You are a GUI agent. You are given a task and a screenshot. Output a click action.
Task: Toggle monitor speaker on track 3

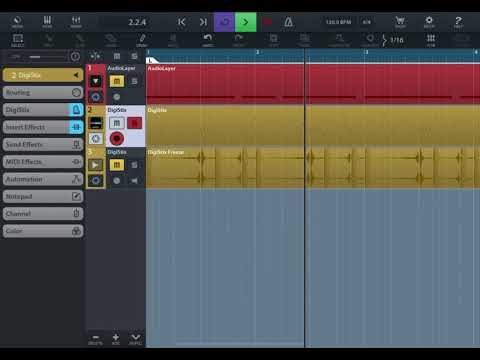[134, 181]
